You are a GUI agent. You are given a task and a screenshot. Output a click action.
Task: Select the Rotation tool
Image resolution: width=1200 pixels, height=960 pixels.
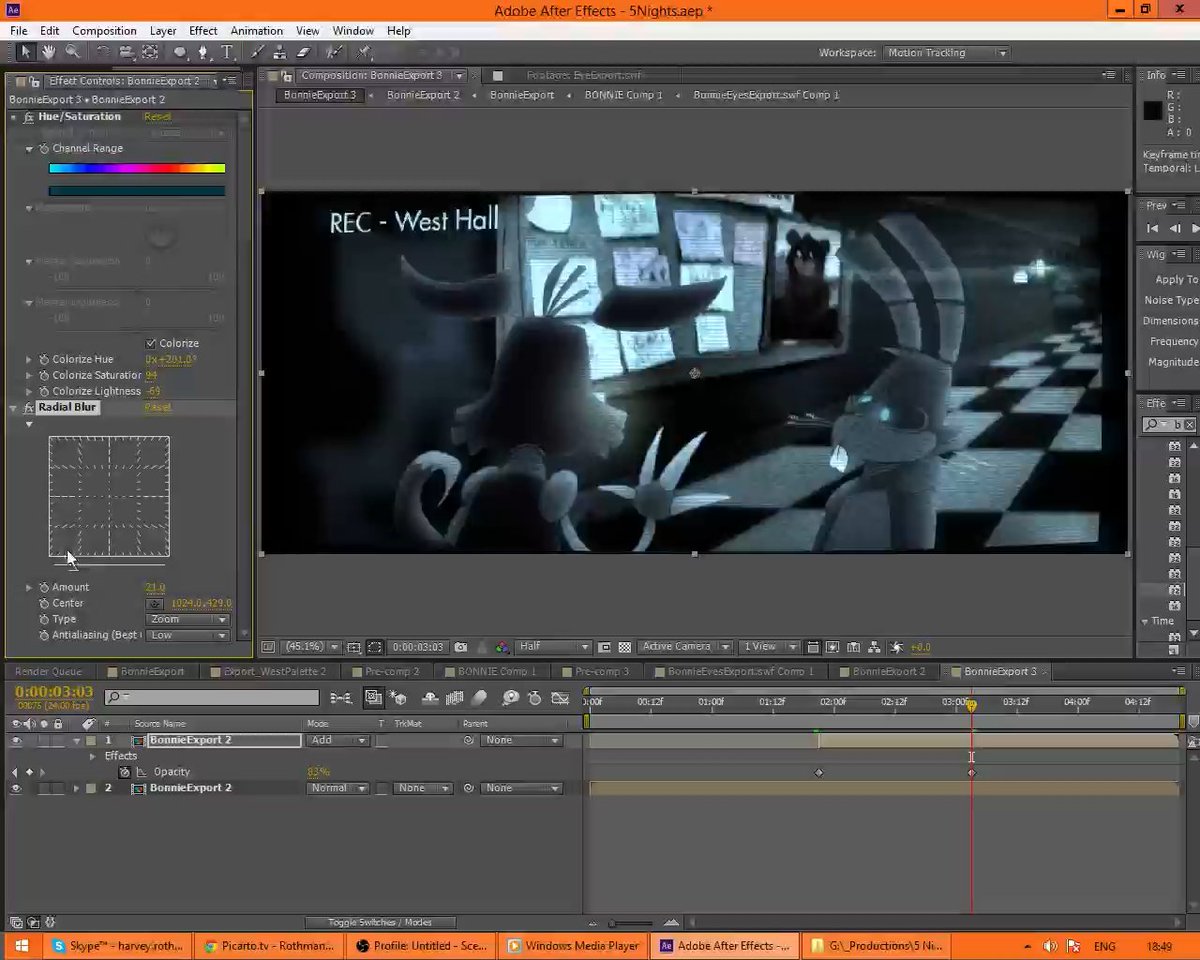click(101, 52)
